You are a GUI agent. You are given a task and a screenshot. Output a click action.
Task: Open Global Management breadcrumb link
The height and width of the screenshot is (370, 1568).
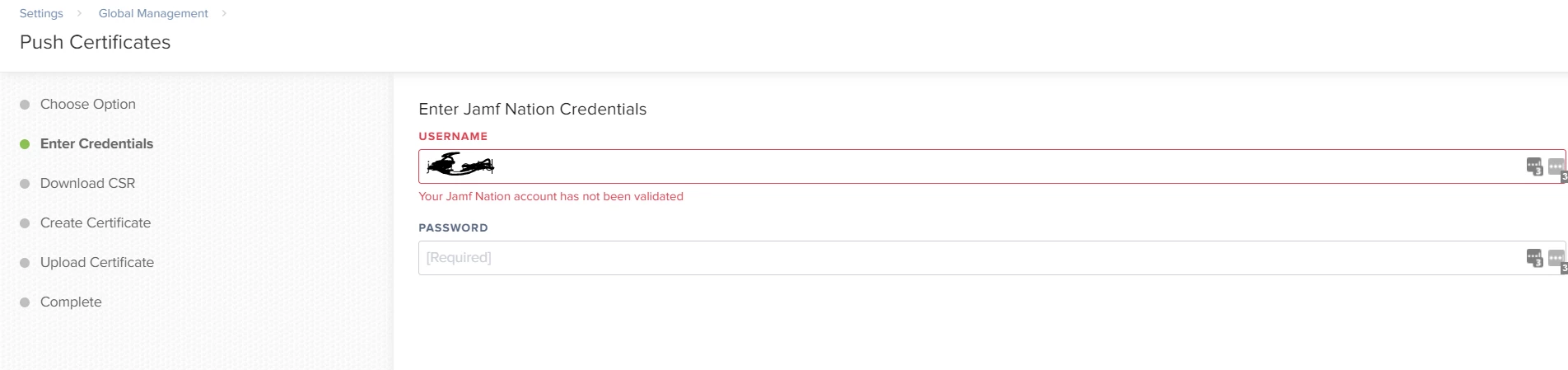click(153, 13)
